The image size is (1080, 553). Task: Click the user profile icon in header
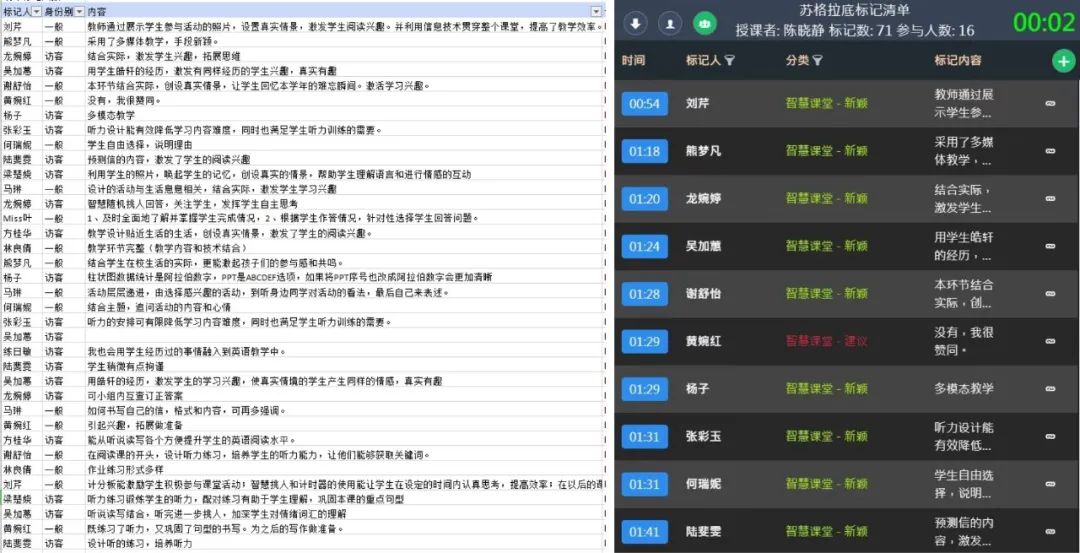point(671,23)
